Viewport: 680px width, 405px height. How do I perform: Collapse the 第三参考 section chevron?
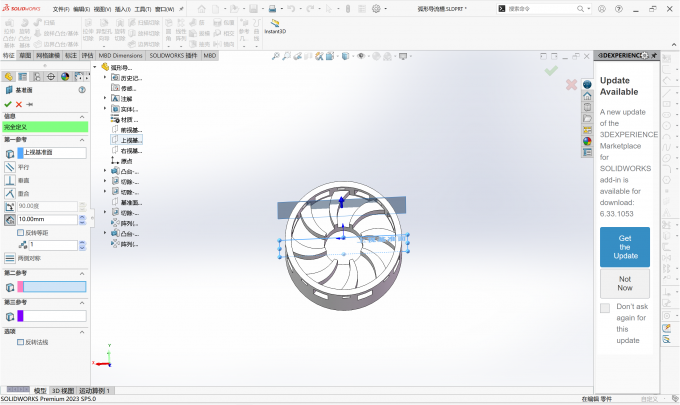click(82, 302)
